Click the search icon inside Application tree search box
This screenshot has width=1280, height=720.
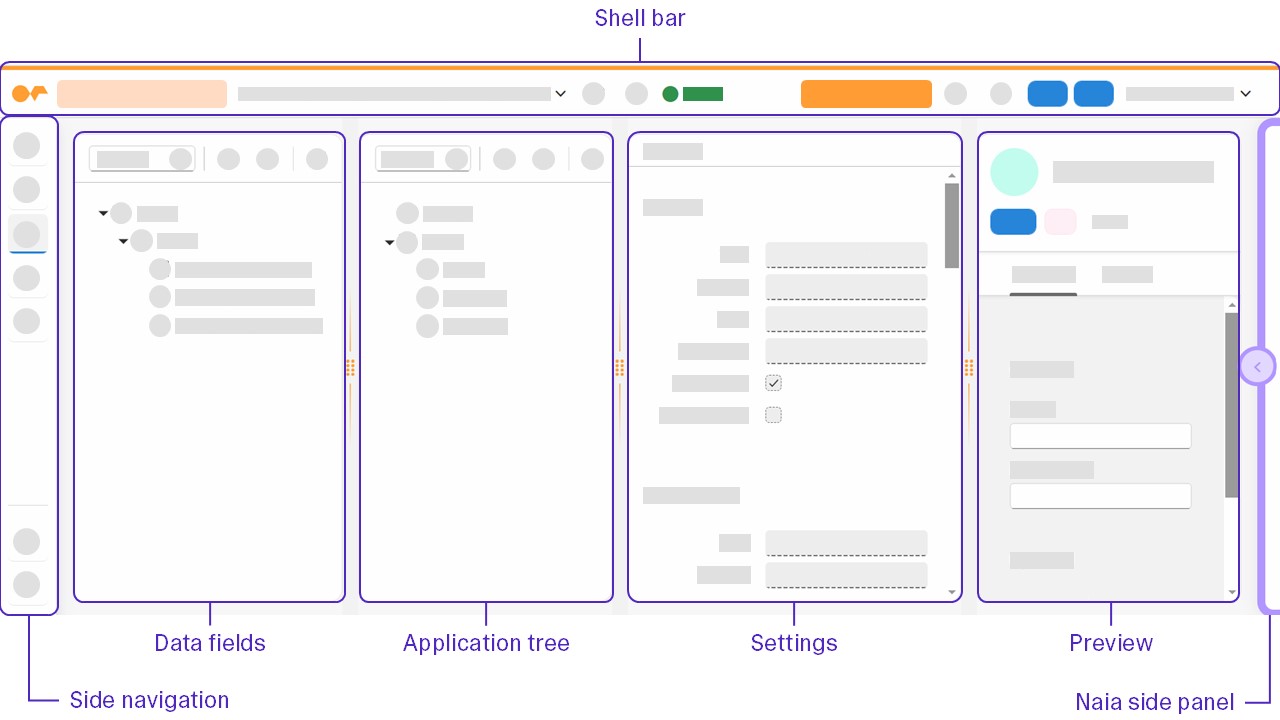457,158
